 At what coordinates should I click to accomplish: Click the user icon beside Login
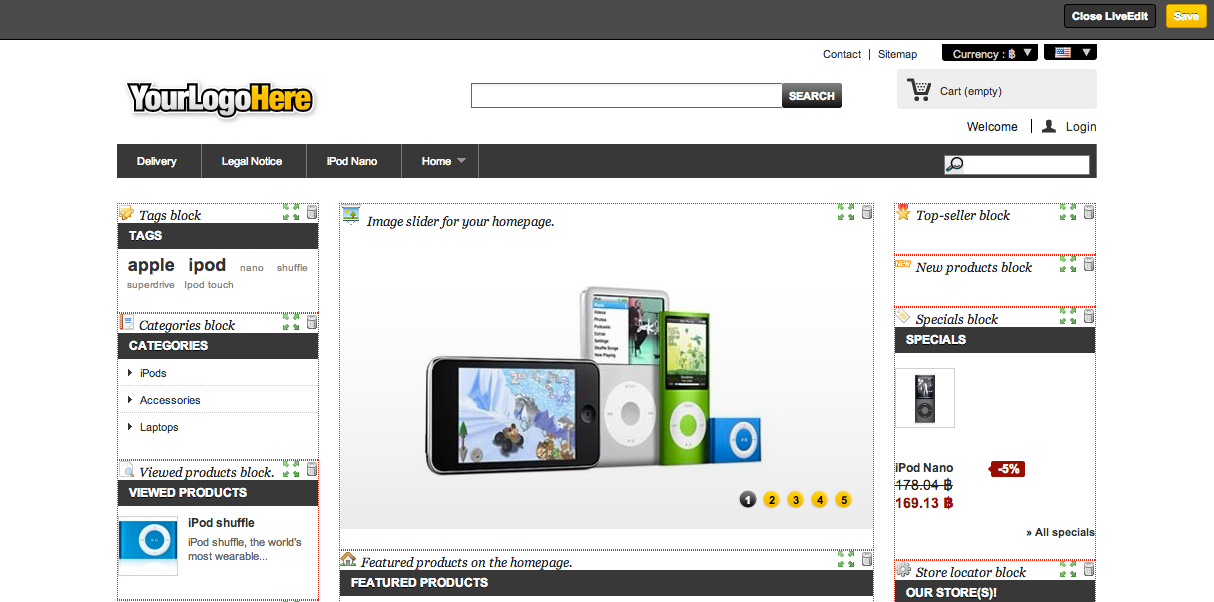[x=1049, y=126]
